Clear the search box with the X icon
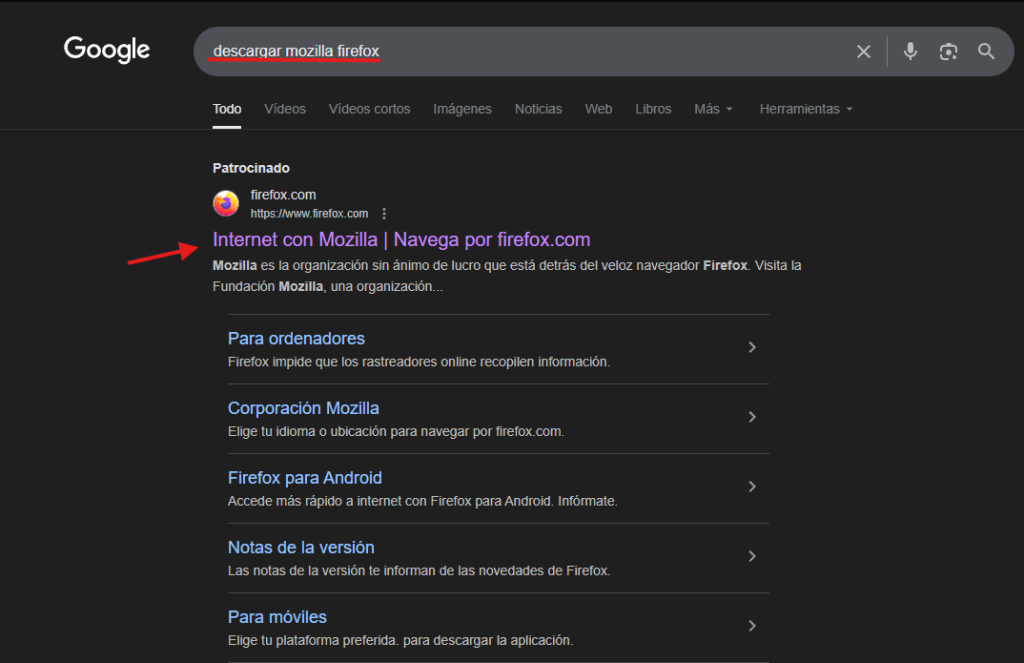The width and height of the screenshot is (1024, 663). [864, 52]
